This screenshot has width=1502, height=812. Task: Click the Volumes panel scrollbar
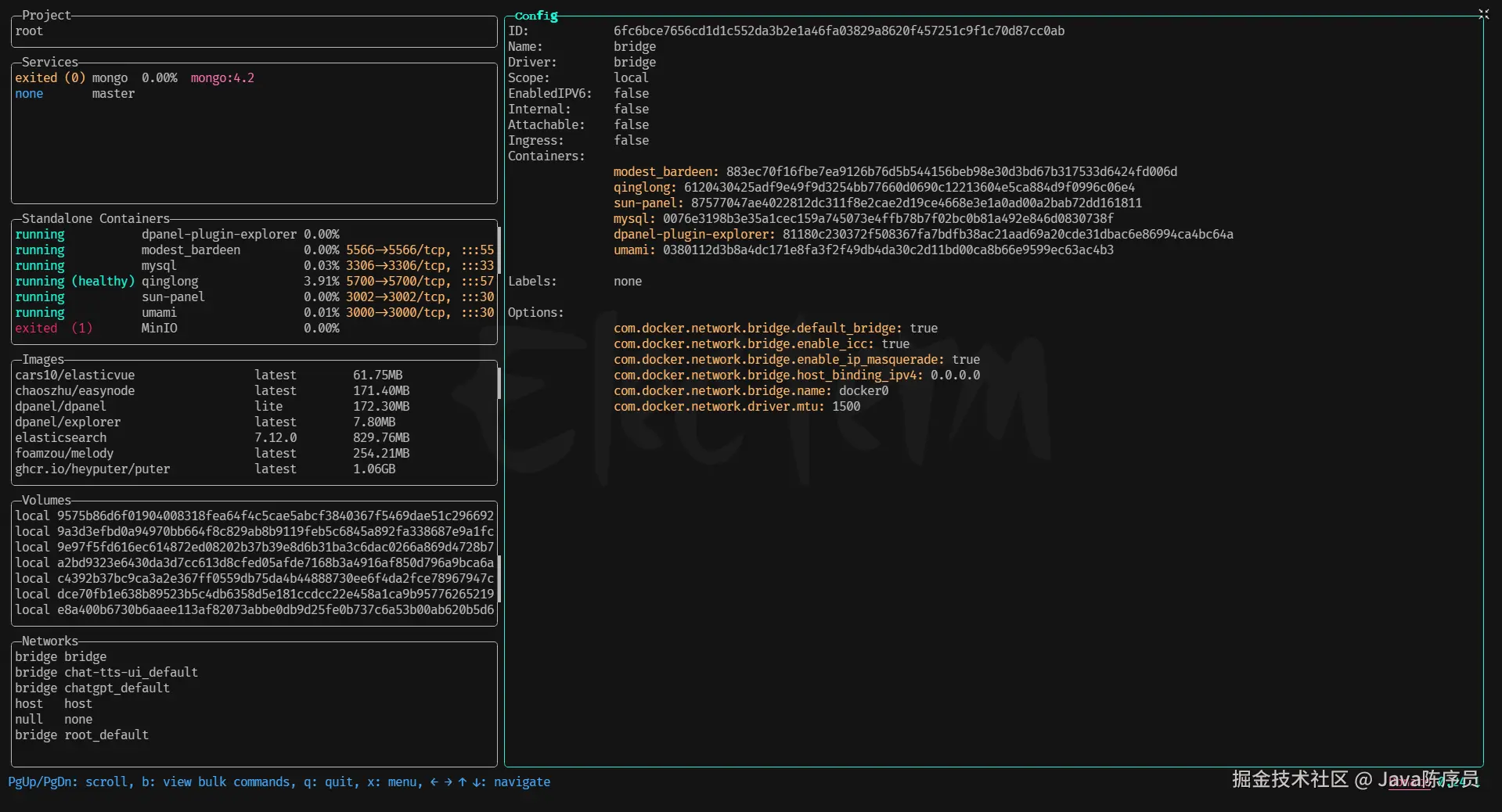[499, 579]
